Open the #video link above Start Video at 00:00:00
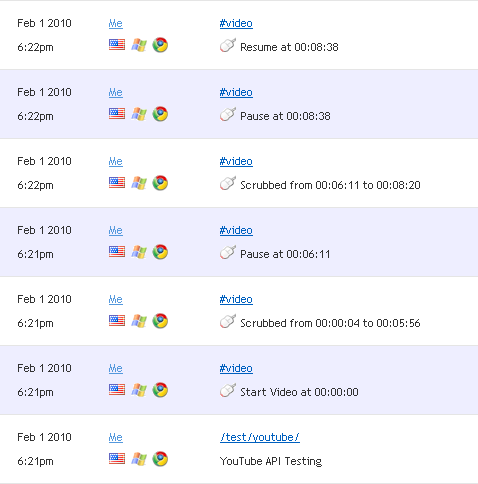This screenshot has height=484, width=478. [x=236, y=368]
